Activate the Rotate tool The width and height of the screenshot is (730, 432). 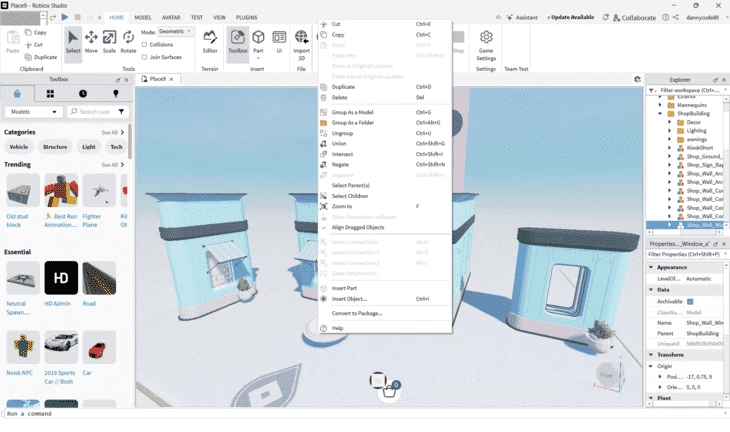[x=128, y=43]
